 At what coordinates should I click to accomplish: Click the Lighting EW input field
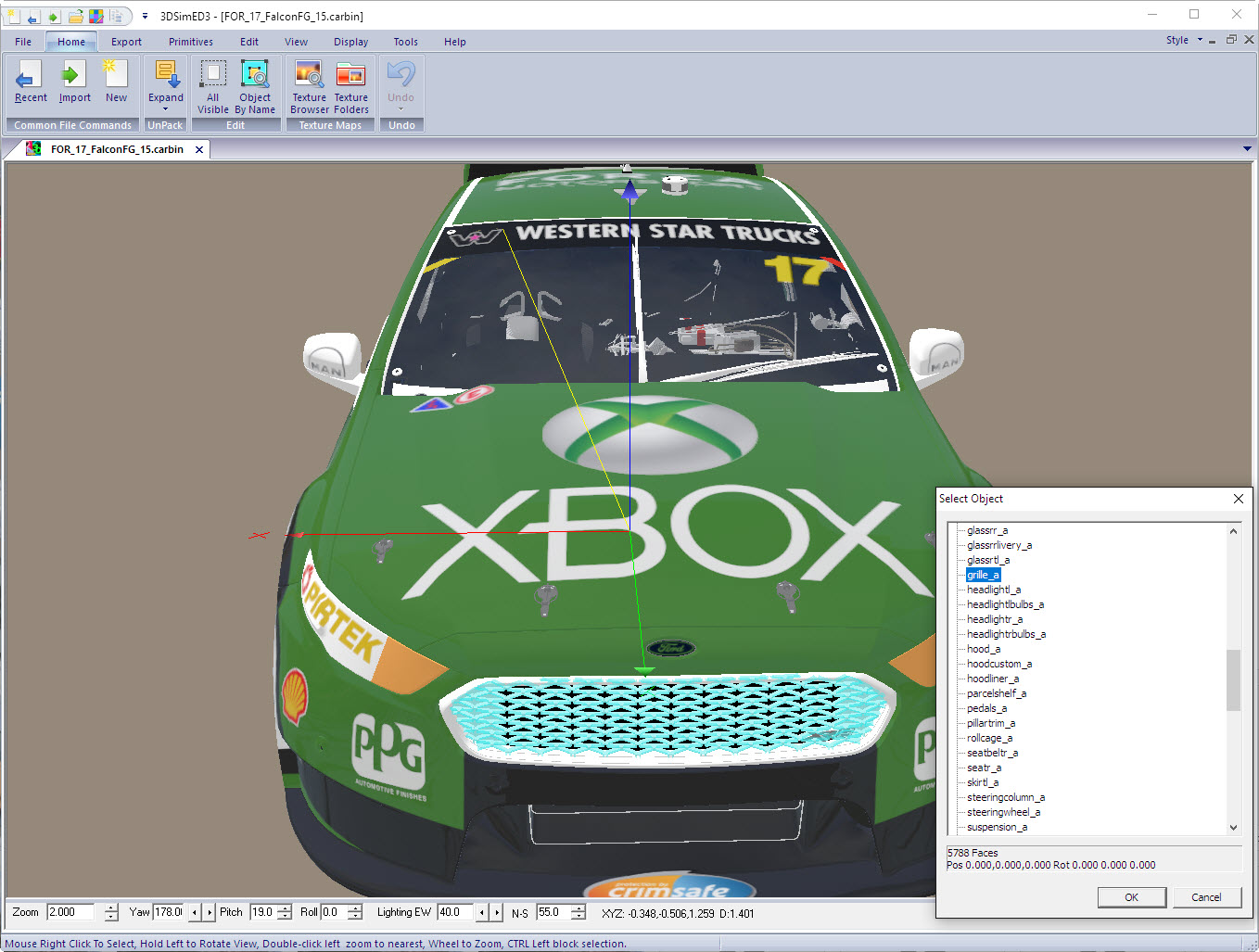click(x=454, y=912)
